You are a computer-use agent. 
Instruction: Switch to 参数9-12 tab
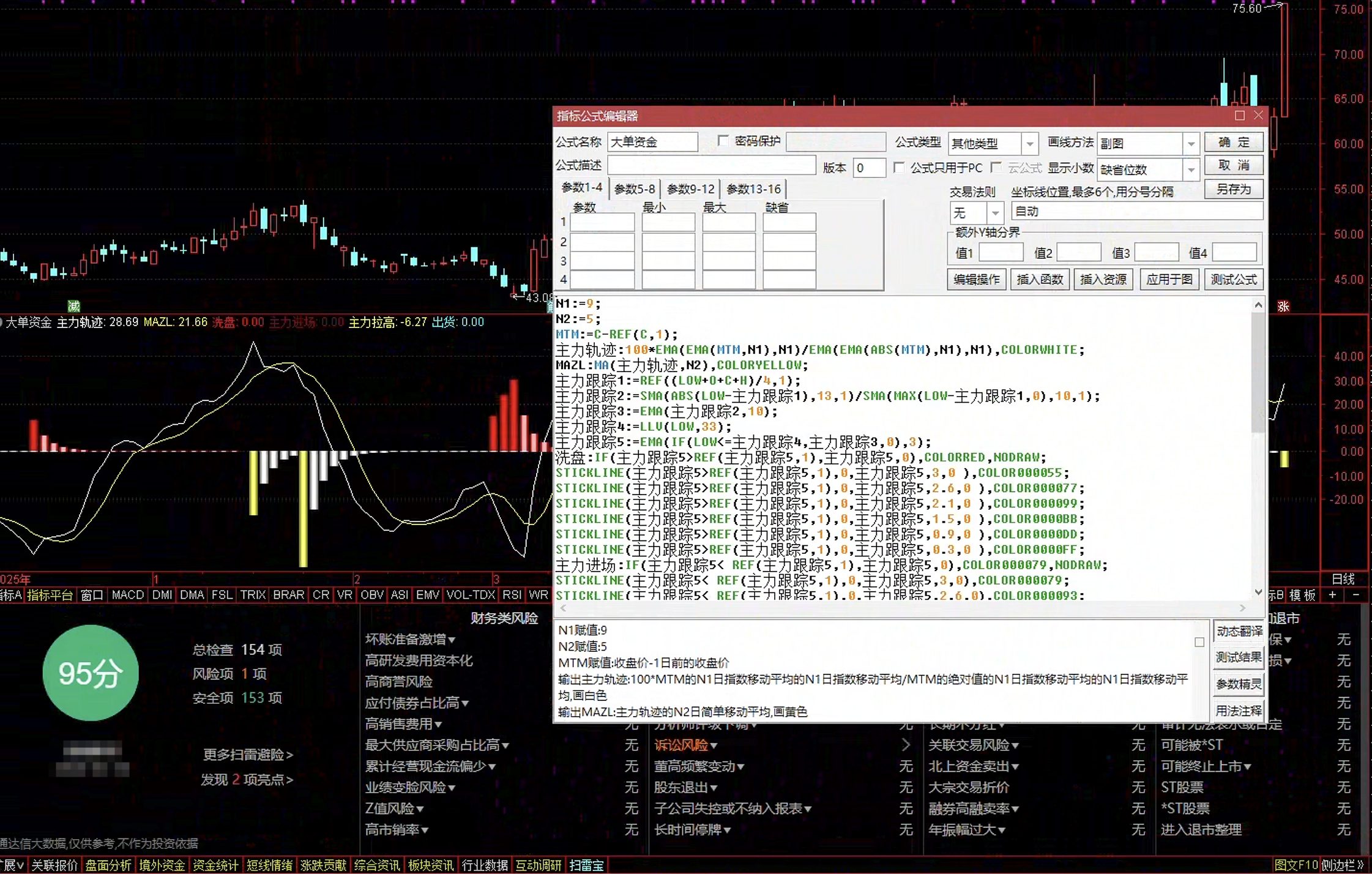[x=690, y=189]
